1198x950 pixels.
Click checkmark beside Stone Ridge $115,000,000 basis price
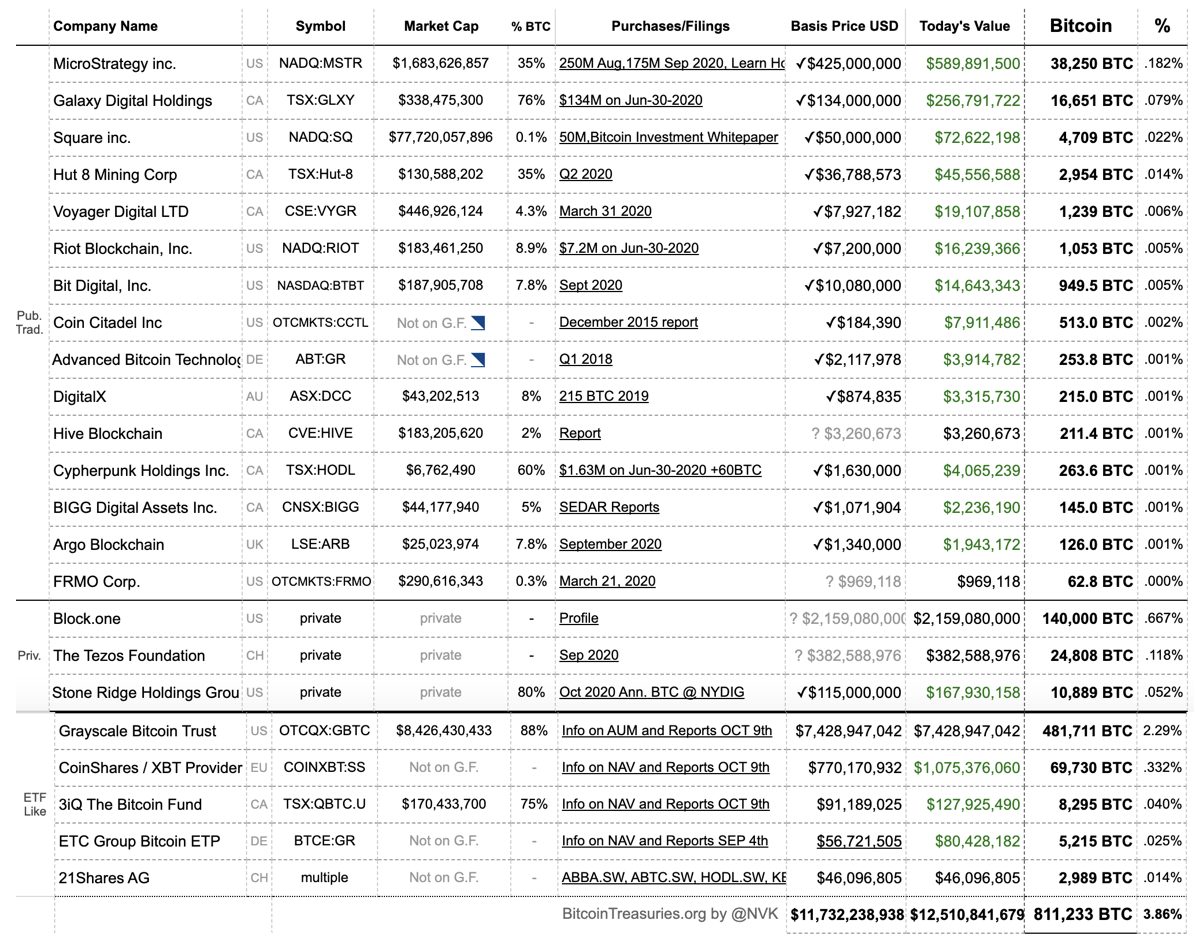(802, 692)
